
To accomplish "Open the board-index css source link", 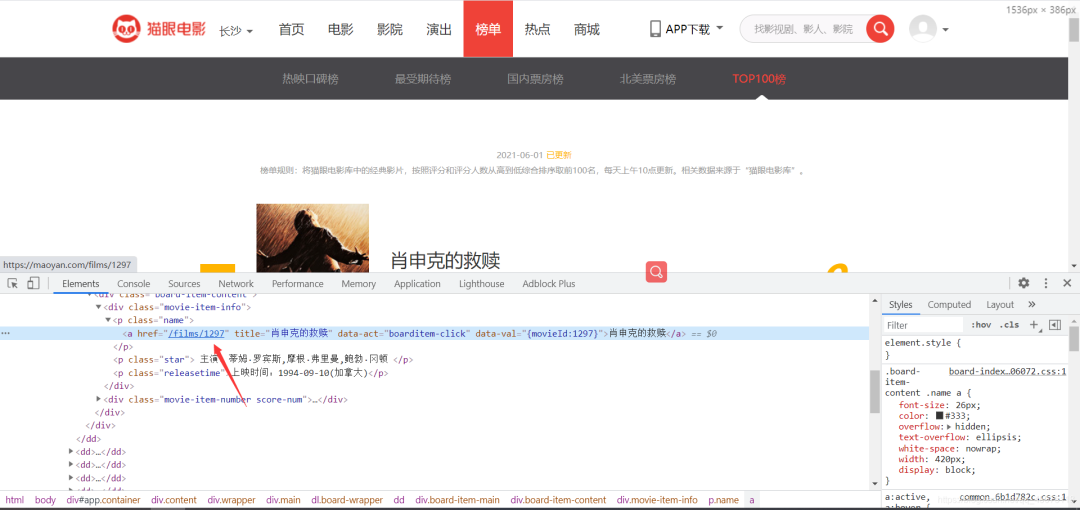I will [1007, 371].
